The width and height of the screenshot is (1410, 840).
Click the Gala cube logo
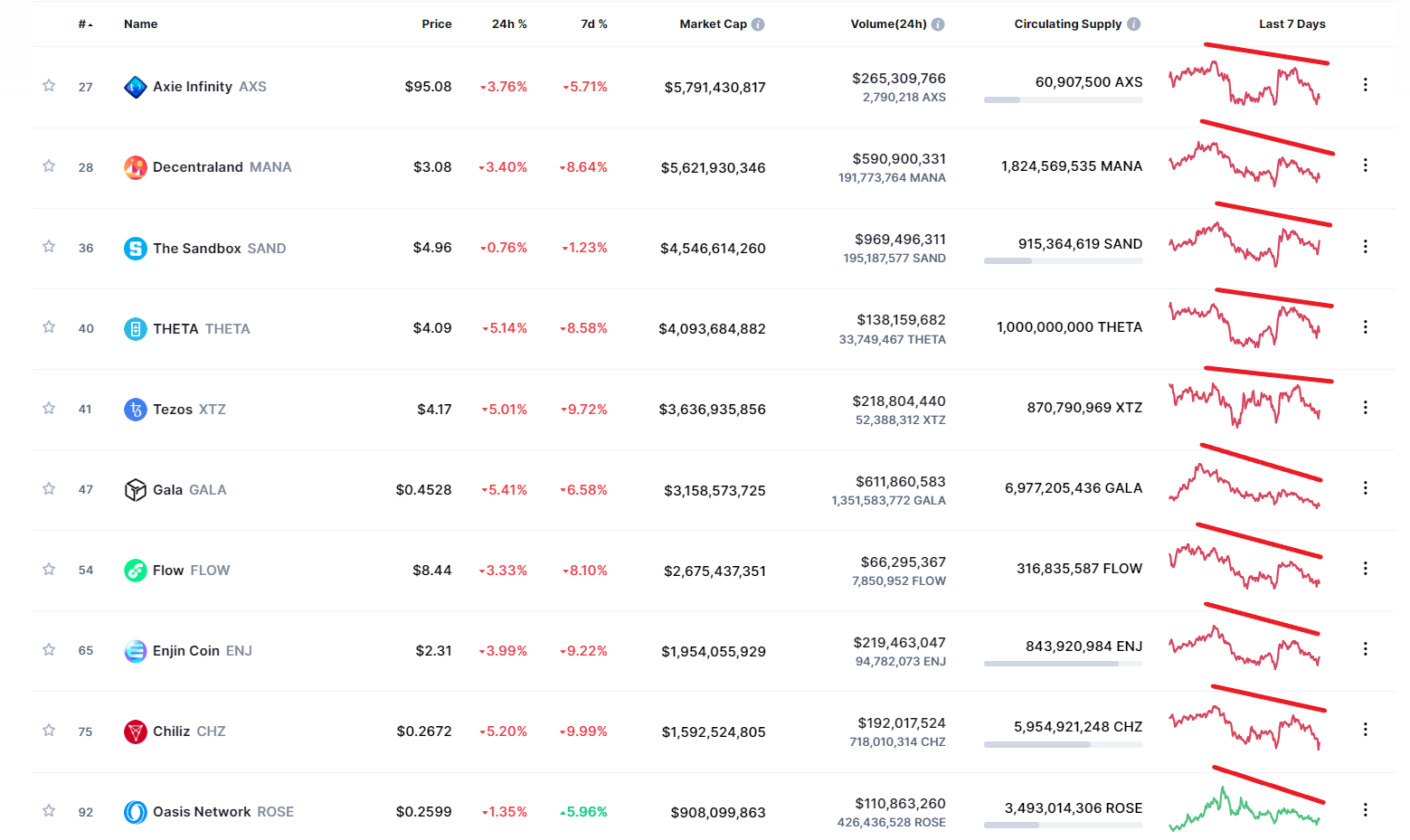point(136,490)
